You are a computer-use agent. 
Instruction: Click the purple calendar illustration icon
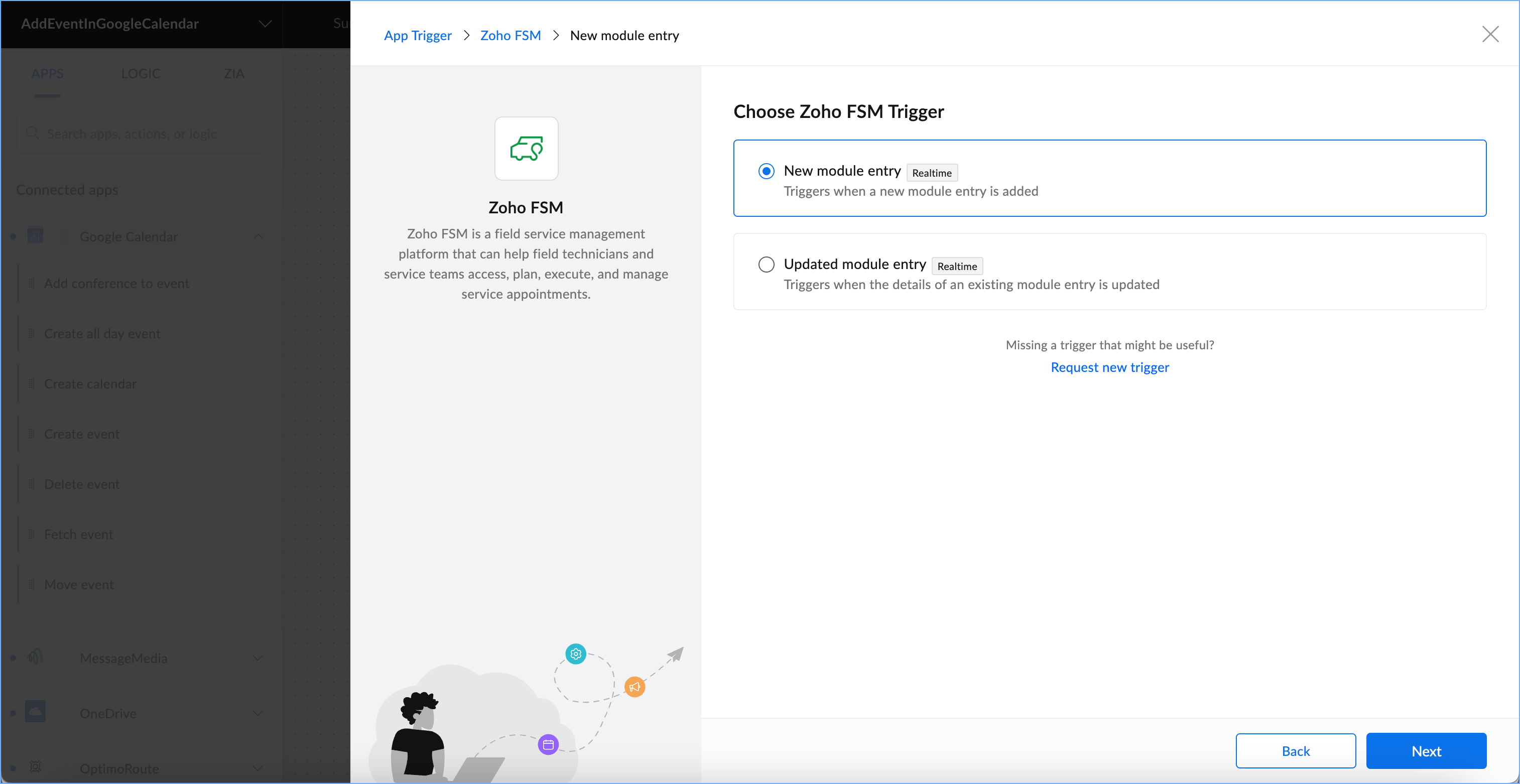[x=548, y=744]
